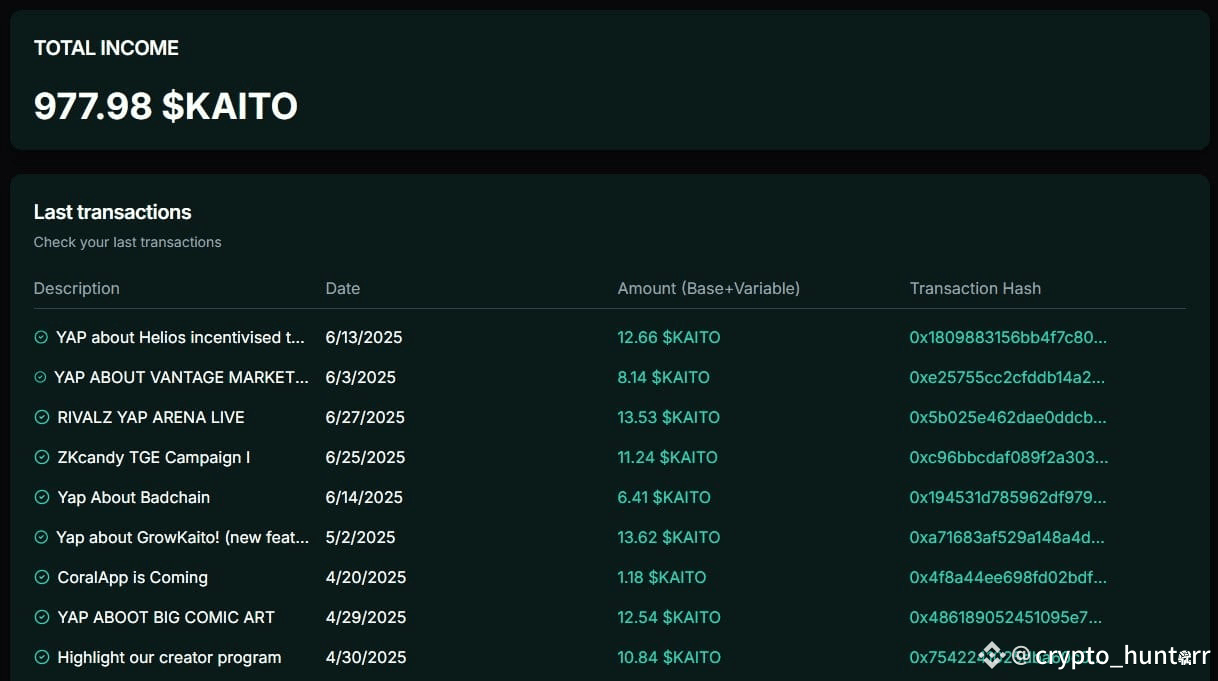Click the 977.98 $KAITO total income value
This screenshot has height=681, width=1218.
point(166,106)
